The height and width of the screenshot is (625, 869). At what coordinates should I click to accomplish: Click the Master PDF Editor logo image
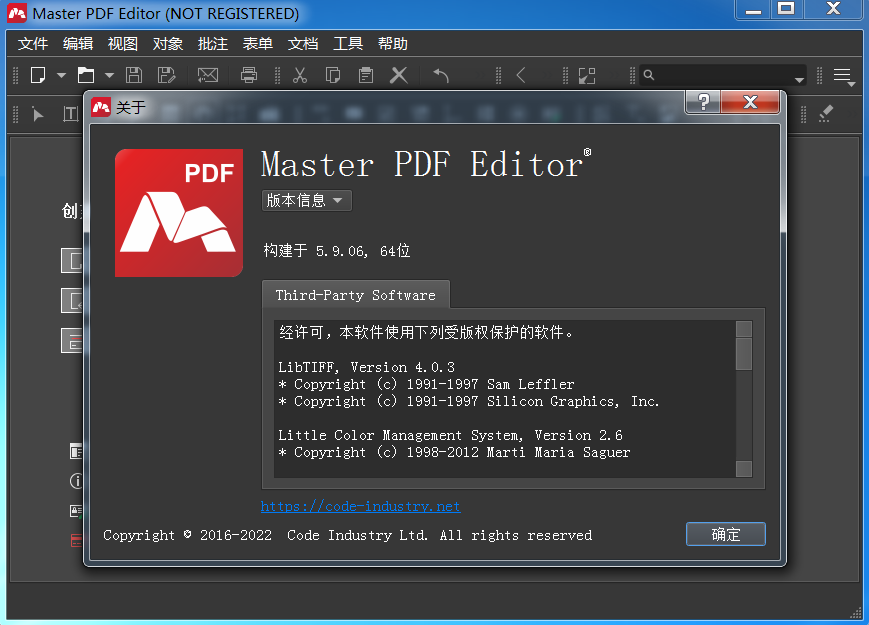(x=178, y=213)
